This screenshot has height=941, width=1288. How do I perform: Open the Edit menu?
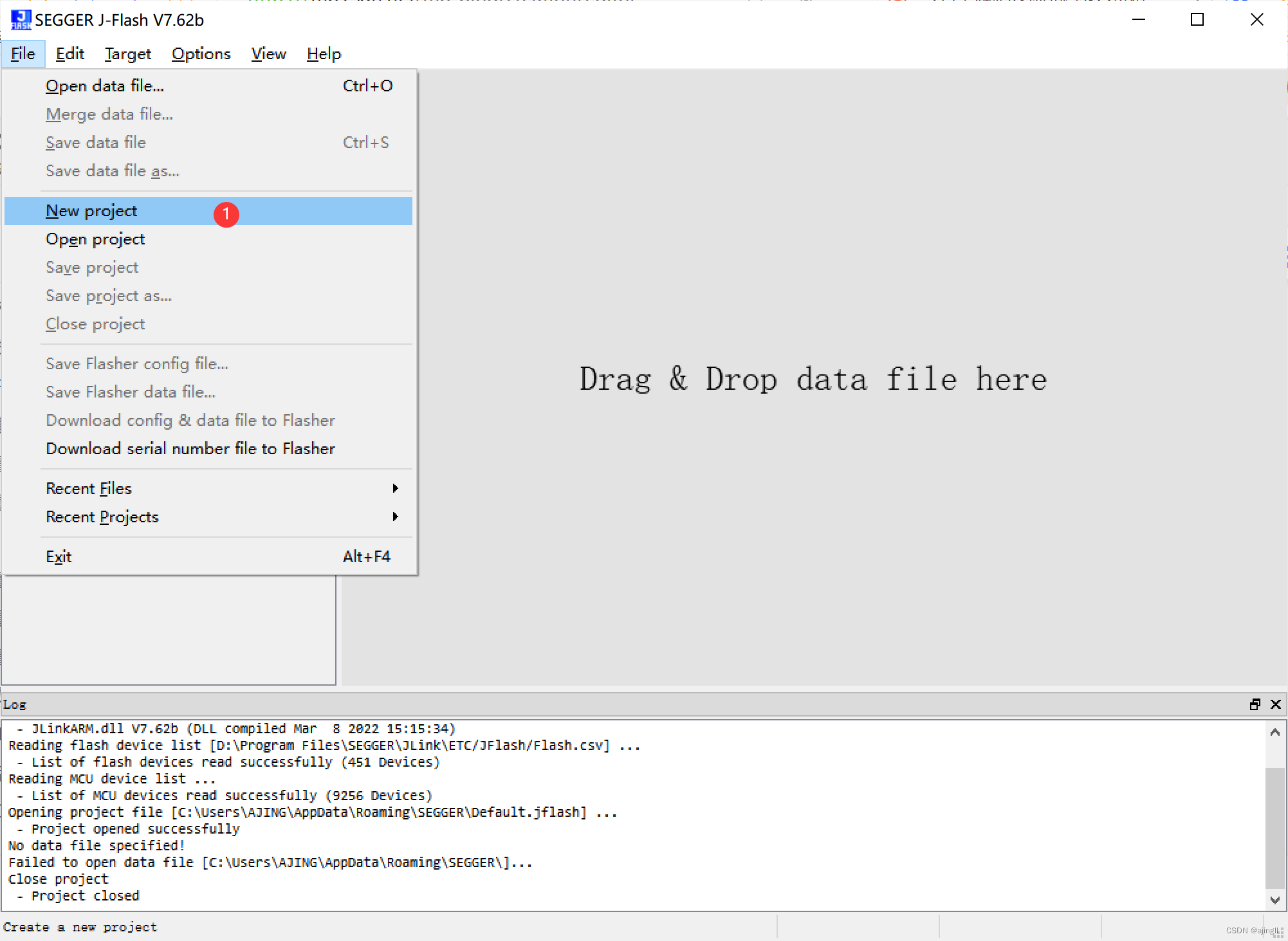(69, 54)
